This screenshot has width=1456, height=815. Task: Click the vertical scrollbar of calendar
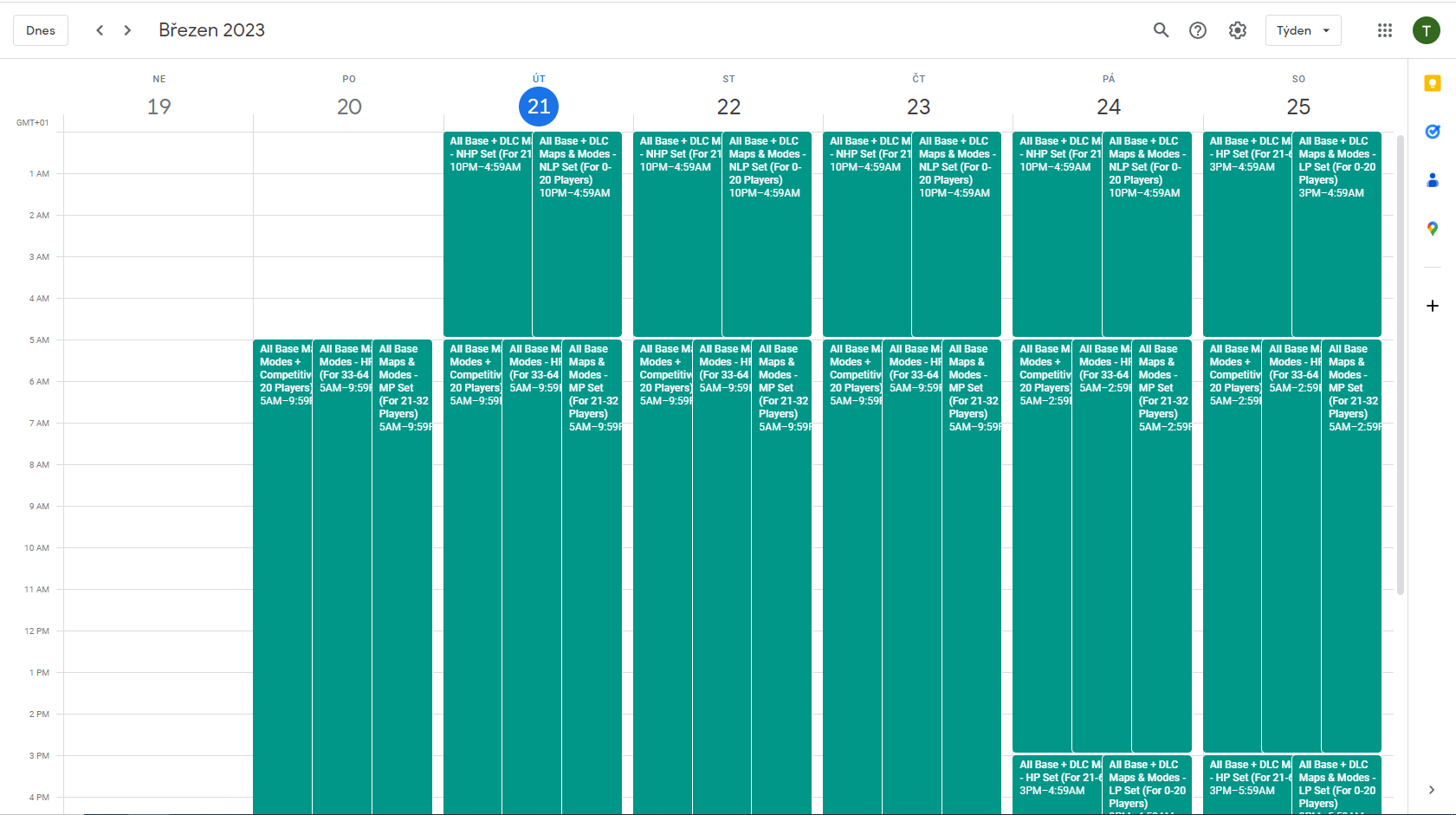(x=1400, y=364)
